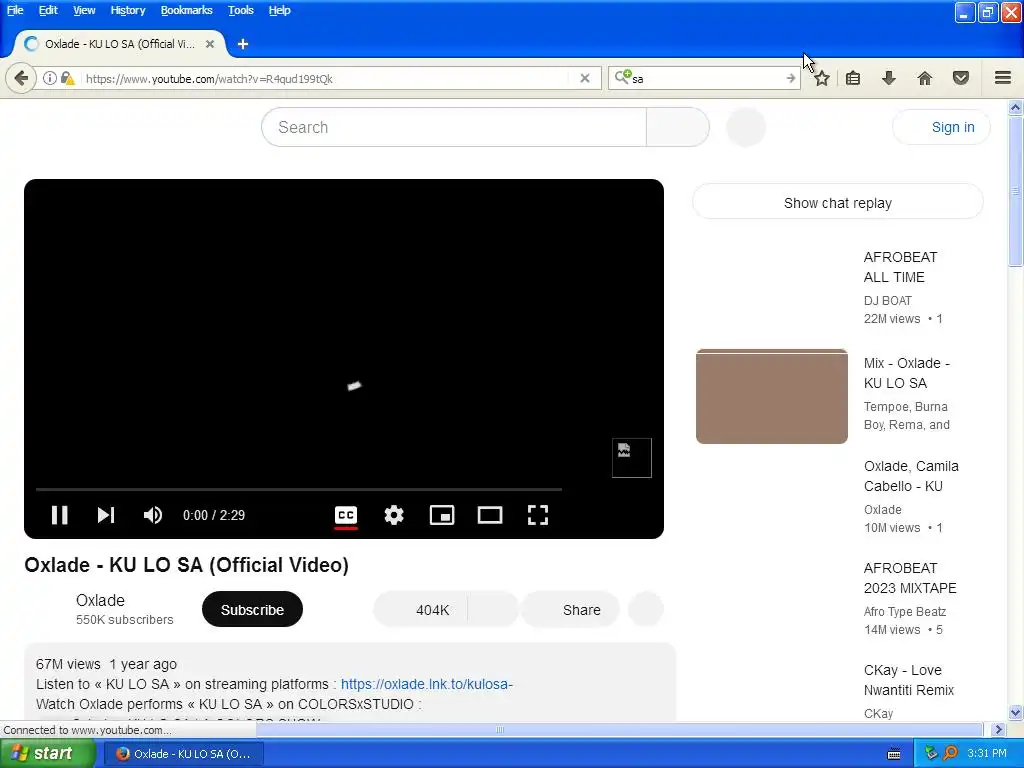Screen dimensions: 1024x768
Task: Stop loading page X button
Action: [585, 78]
